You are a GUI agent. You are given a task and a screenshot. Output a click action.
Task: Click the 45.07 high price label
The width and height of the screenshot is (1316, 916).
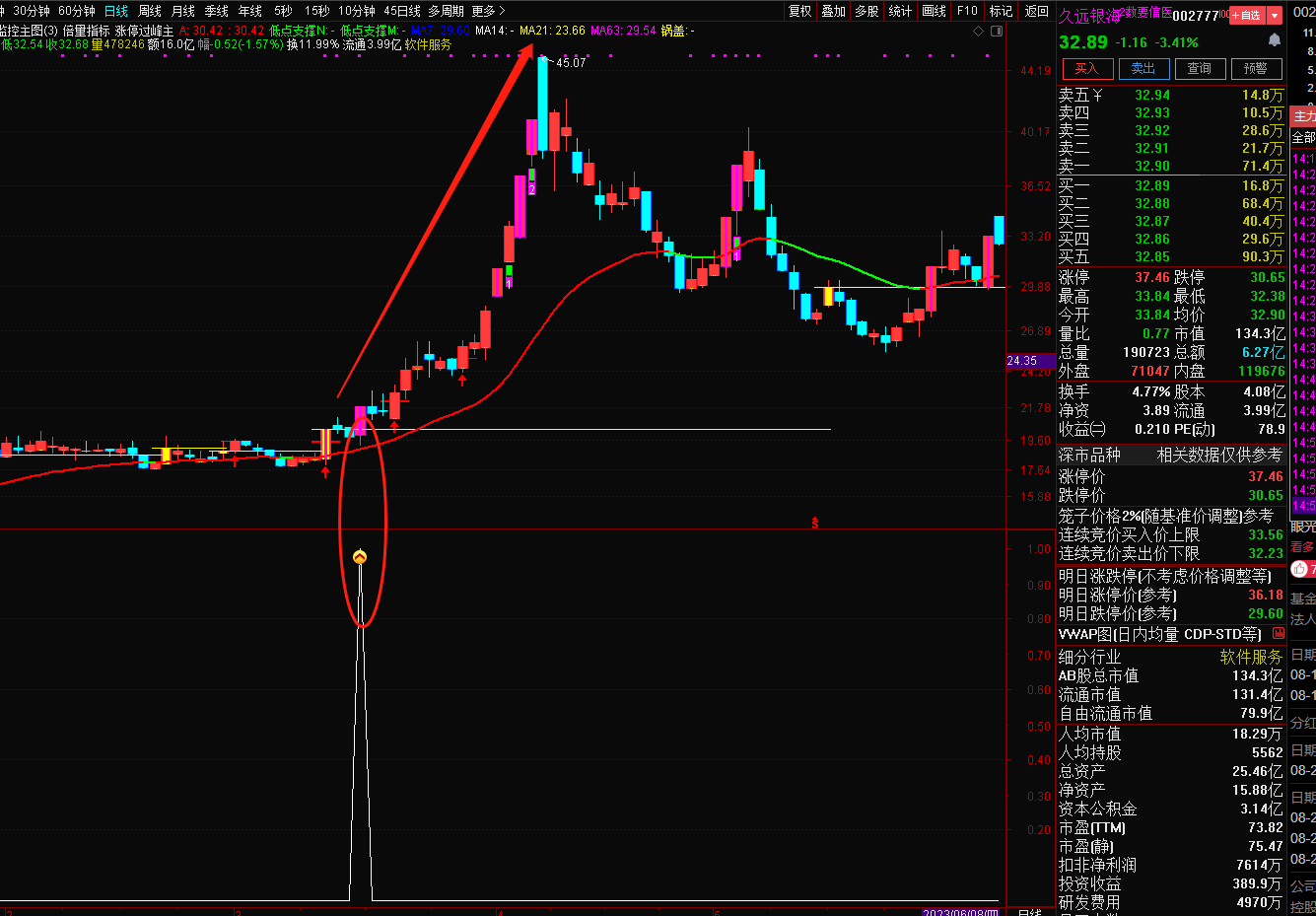(x=571, y=62)
